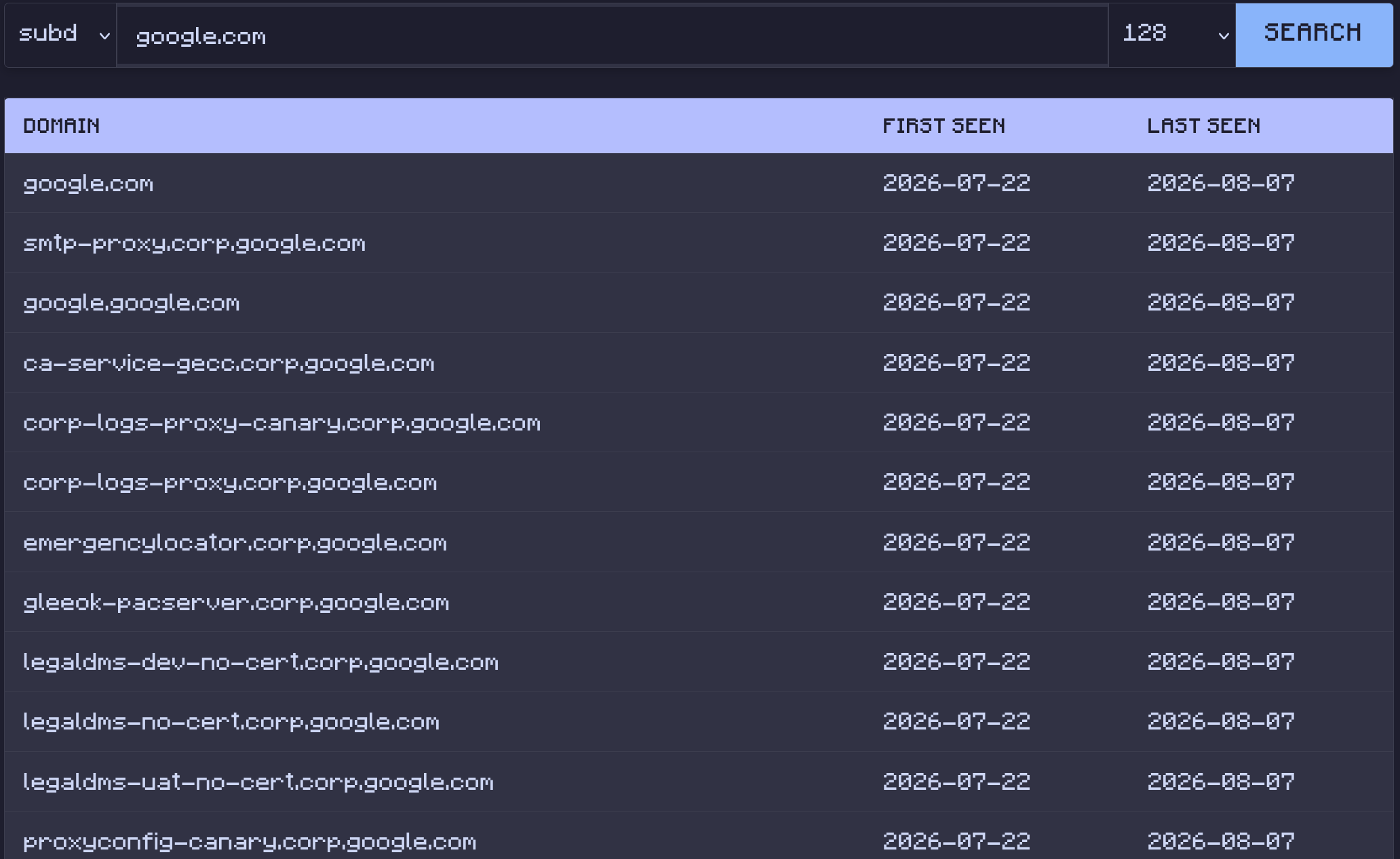Select legaldms-uat-no-cert.corp.google.com domain

[258, 782]
